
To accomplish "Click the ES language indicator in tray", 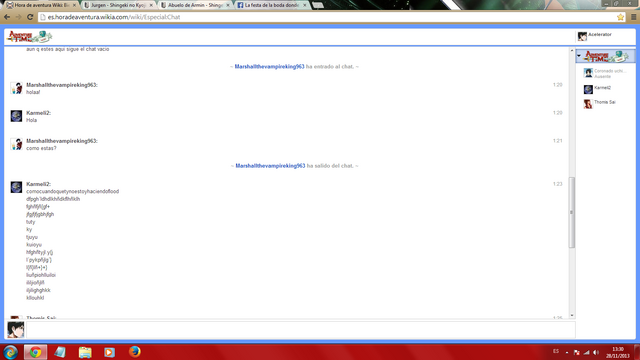I will [556, 351].
